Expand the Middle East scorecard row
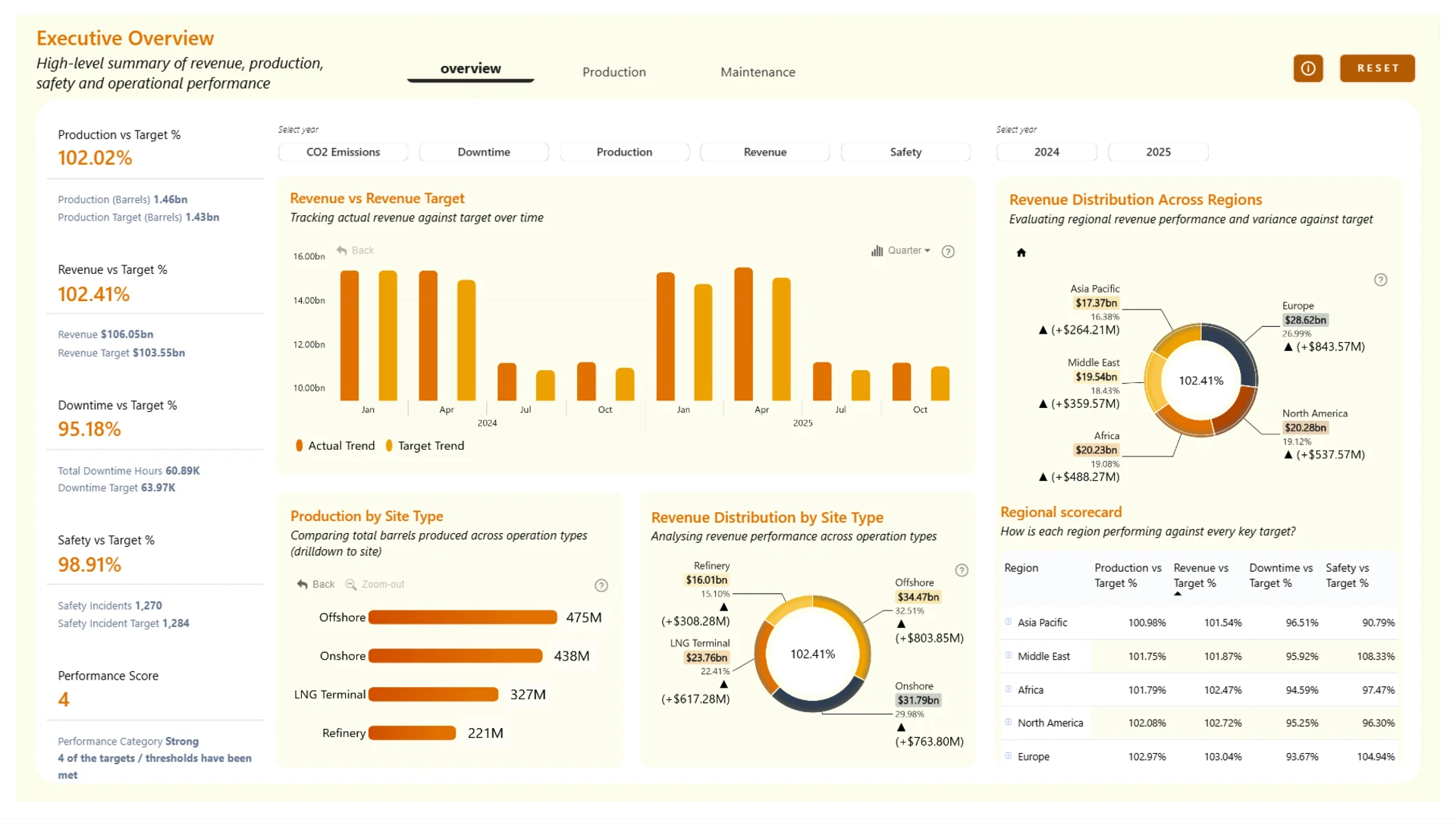The height and width of the screenshot is (819, 1456). click(x=1009, y=655)
